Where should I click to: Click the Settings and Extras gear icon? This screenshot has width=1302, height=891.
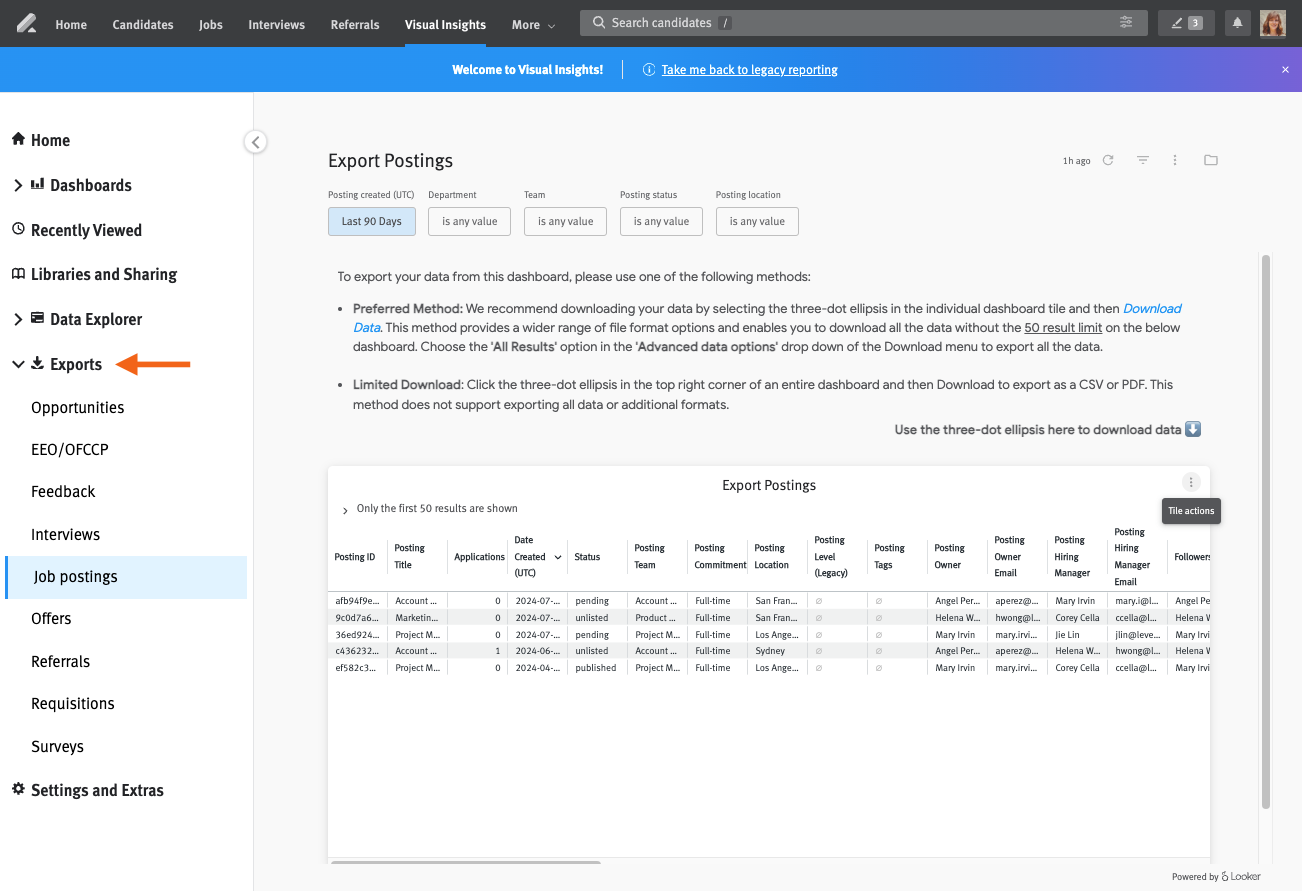point(17,789)
